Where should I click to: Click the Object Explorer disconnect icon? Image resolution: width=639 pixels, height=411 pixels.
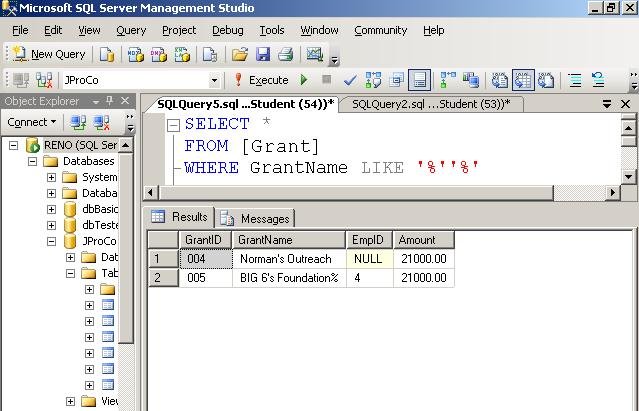(x=101, y=122)
